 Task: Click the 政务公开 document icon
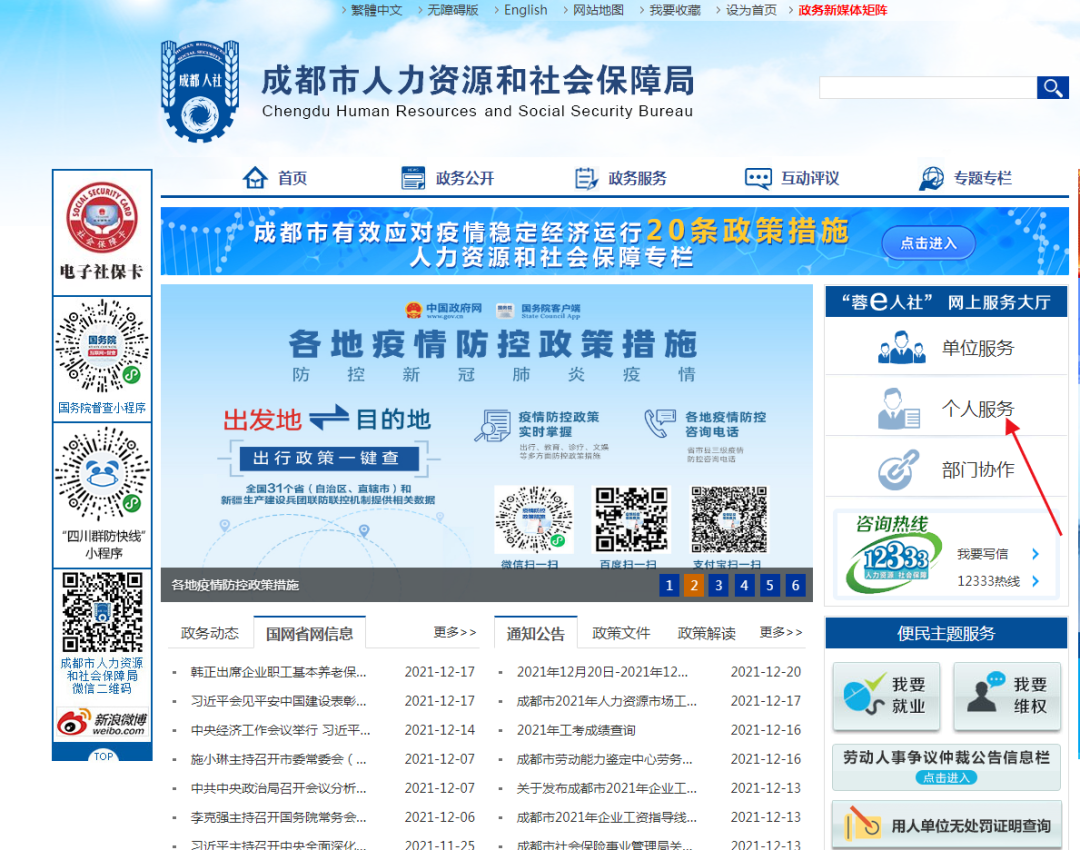coord(413,178)
